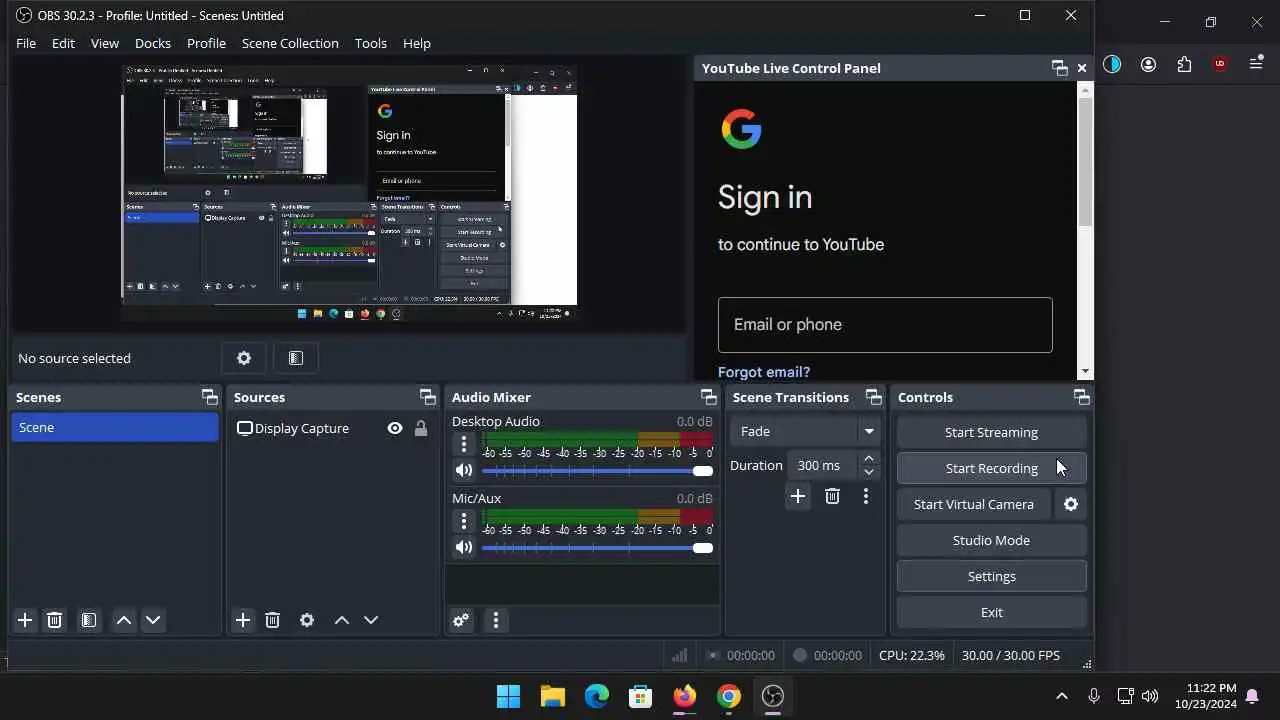Remove selected source trash icon
1280x720 pixels.
273,620
